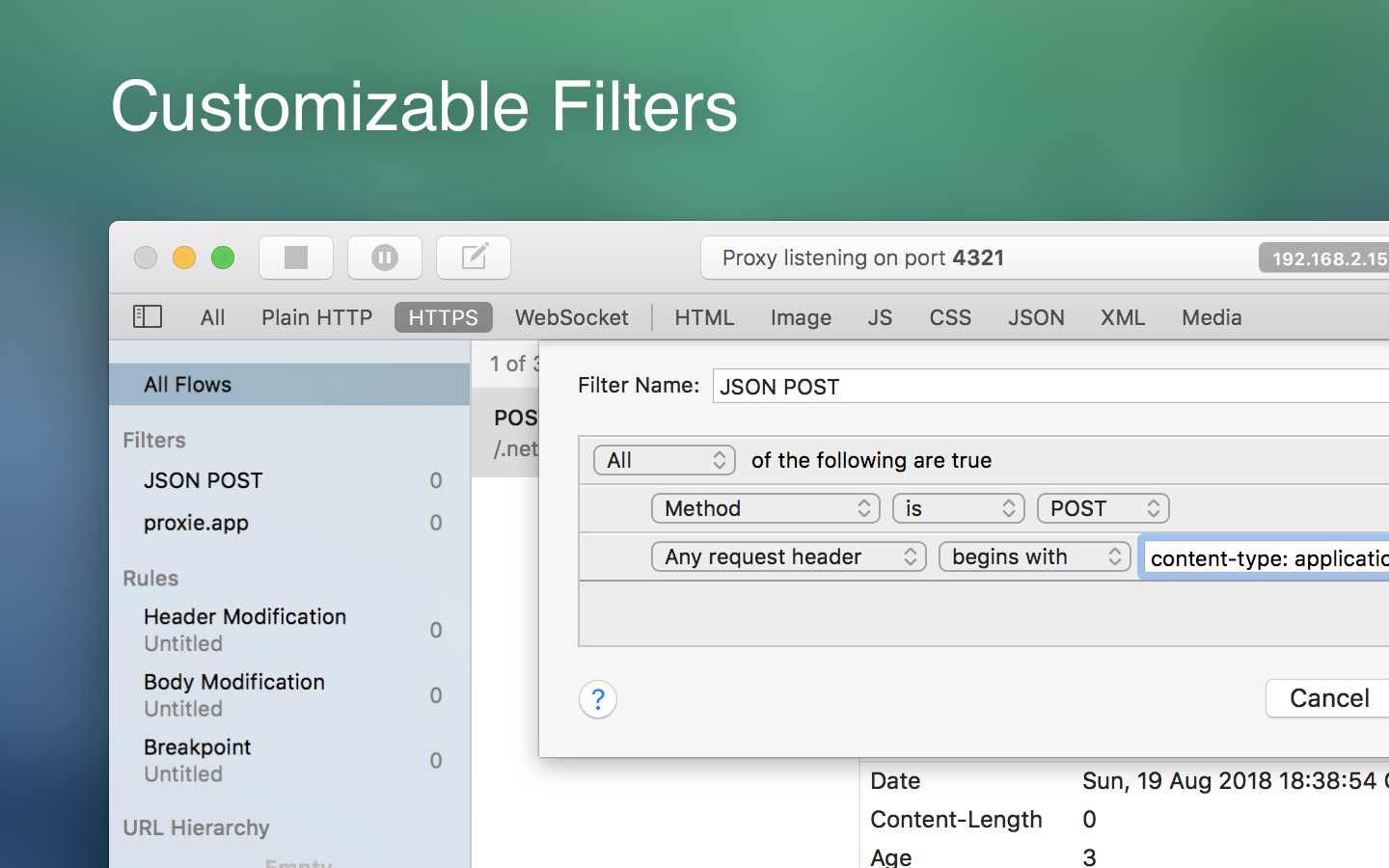
Task: Open the compose request pencil icon
Action: (x=474, y=258)
